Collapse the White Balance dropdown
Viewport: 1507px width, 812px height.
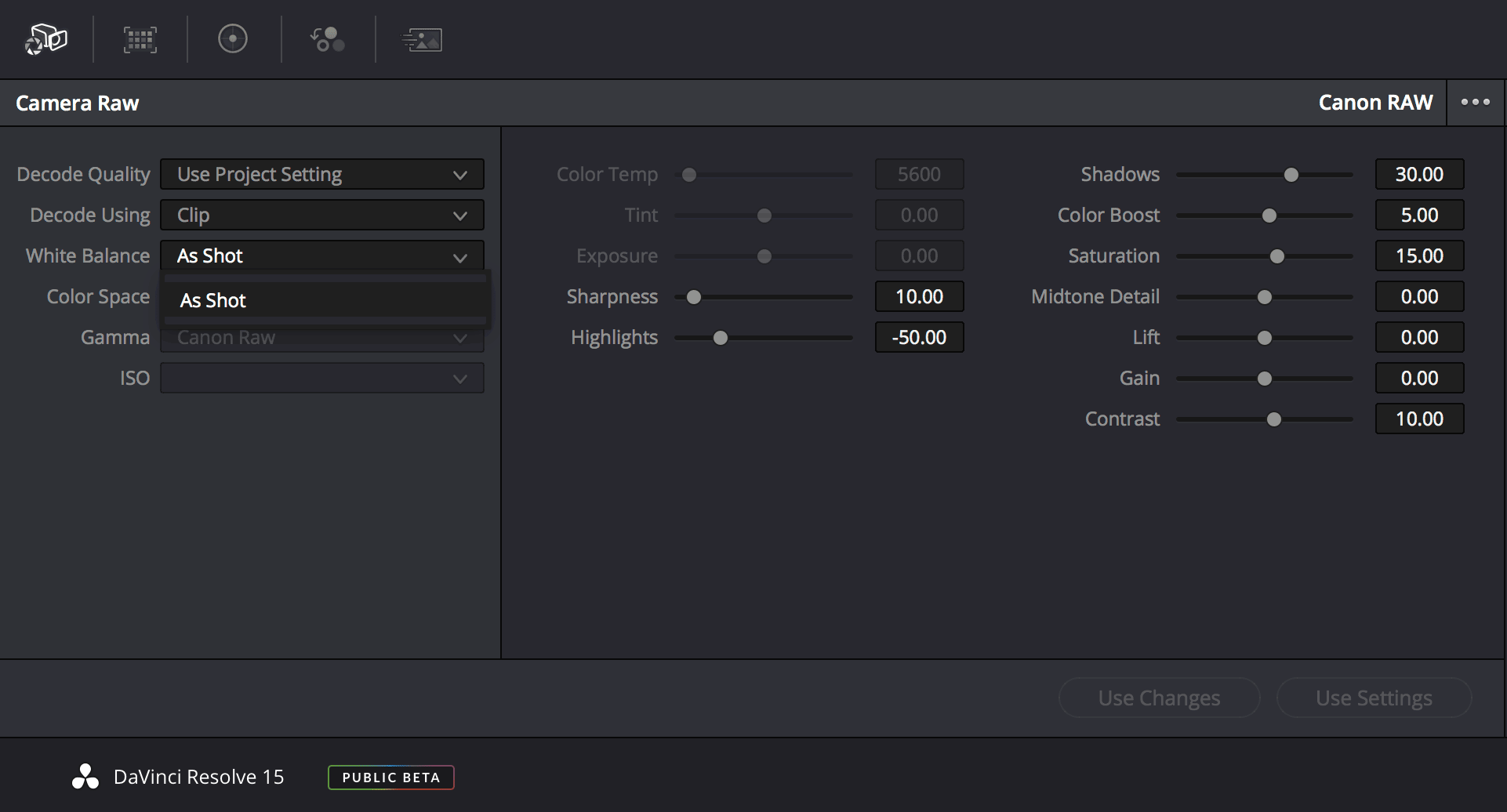coord(322,256)
